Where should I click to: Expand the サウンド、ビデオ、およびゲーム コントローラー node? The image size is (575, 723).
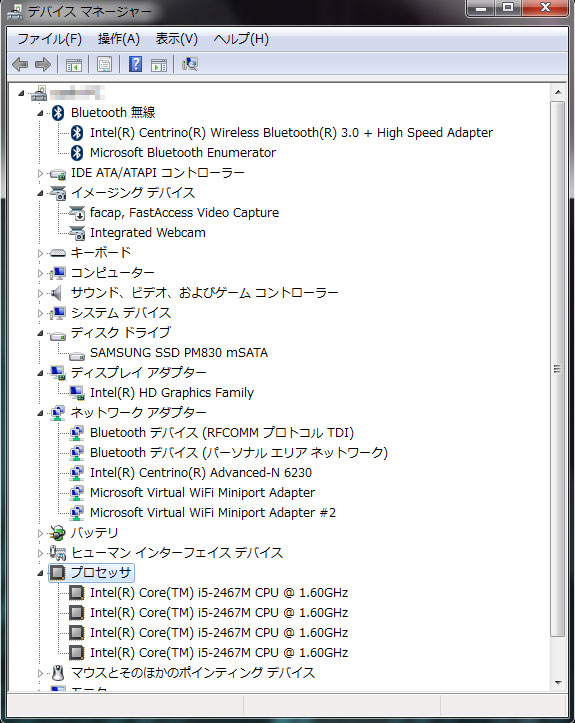[x=40, y=293]
